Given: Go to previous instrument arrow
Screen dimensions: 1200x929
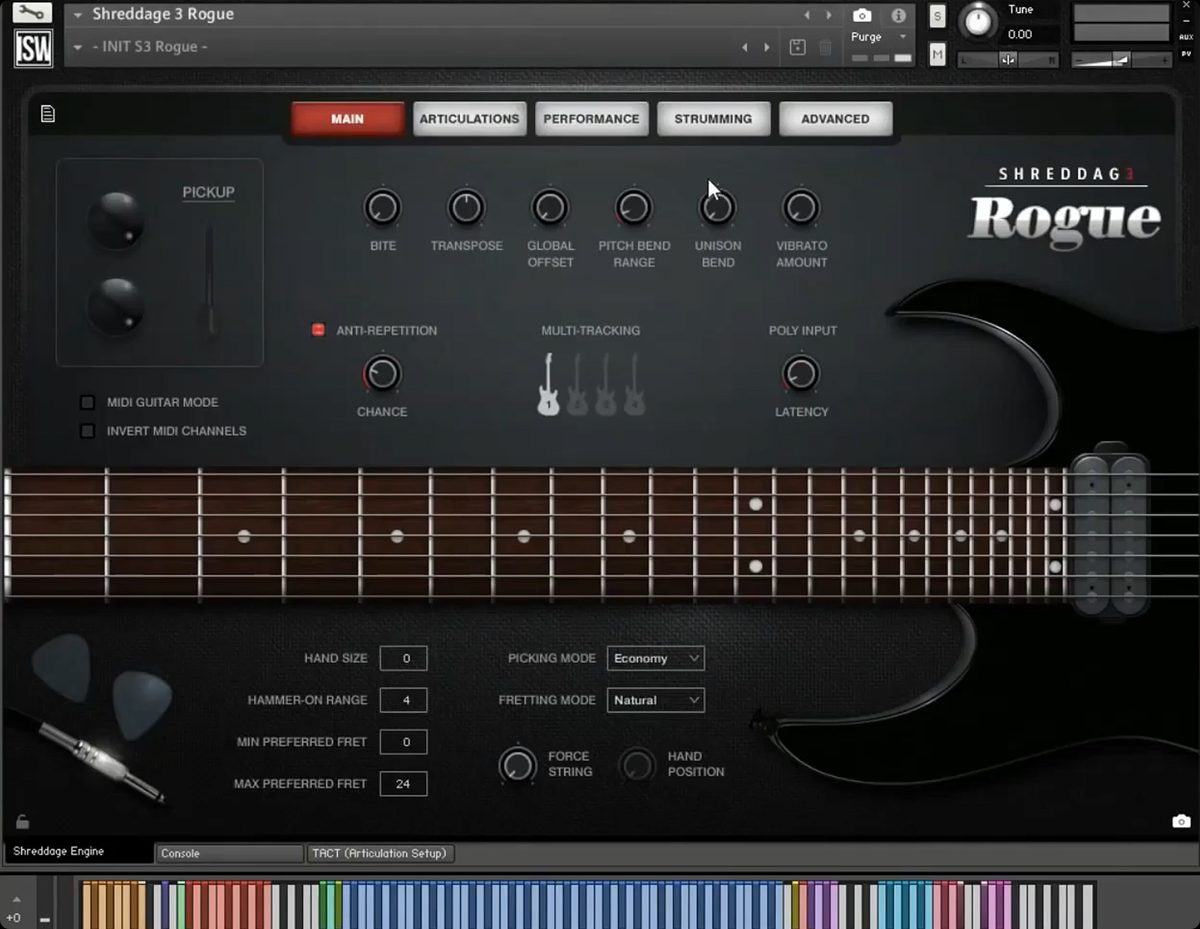Looking at the screenshot, I should 808,16.
